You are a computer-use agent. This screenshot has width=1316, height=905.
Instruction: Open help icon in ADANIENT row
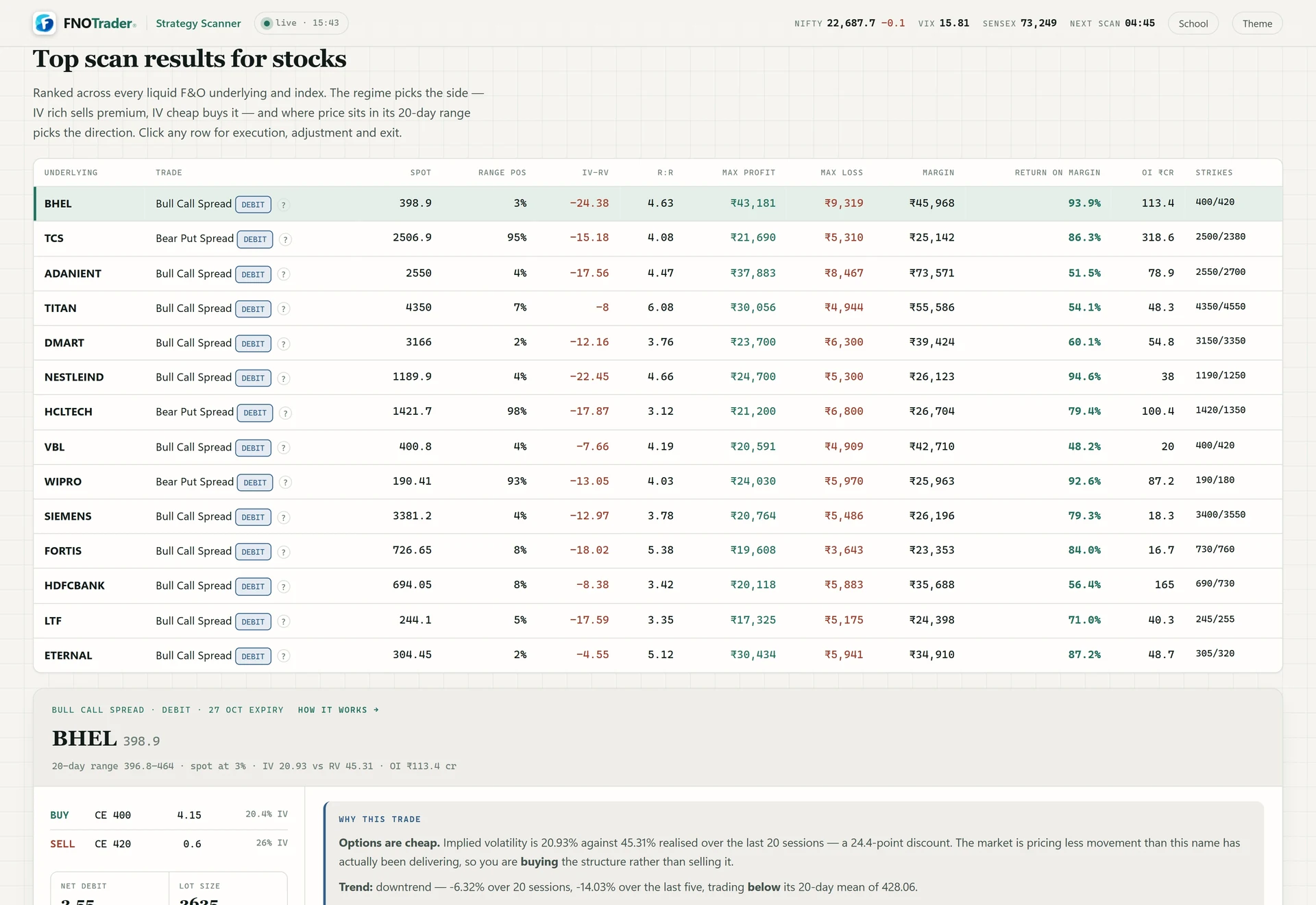coord(283,274)
